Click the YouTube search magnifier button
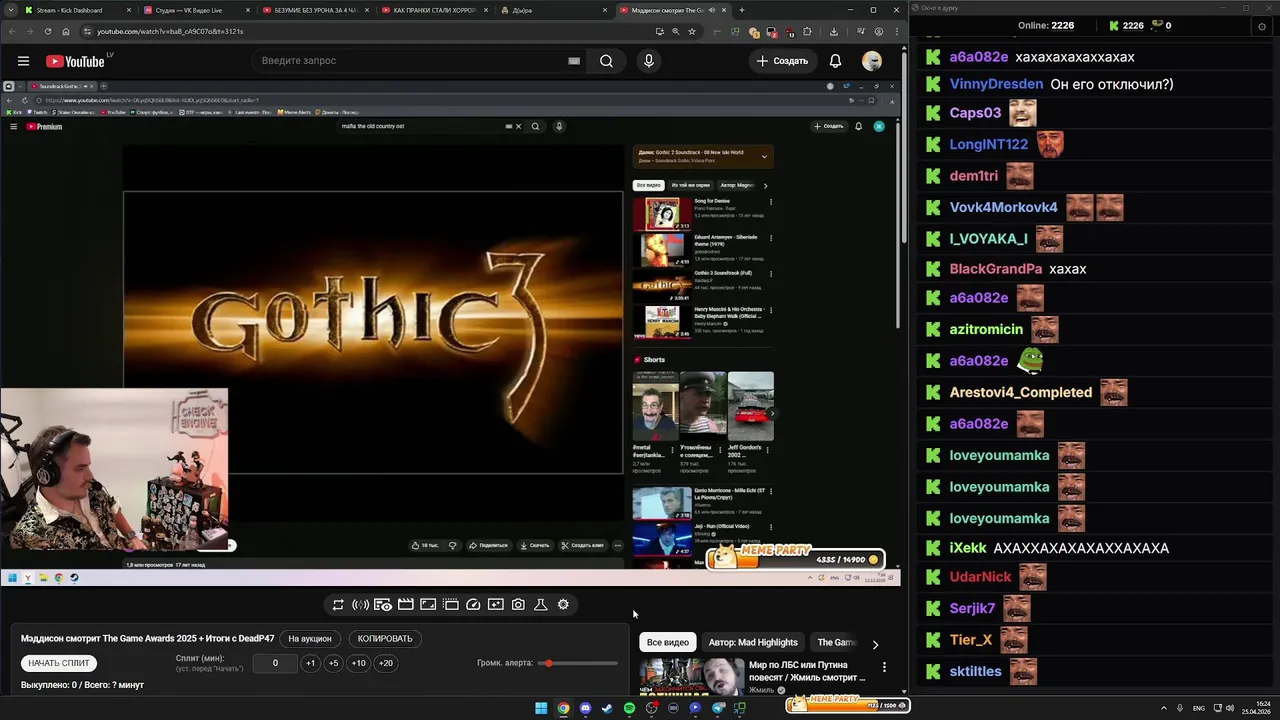 [x=606, y=61]
